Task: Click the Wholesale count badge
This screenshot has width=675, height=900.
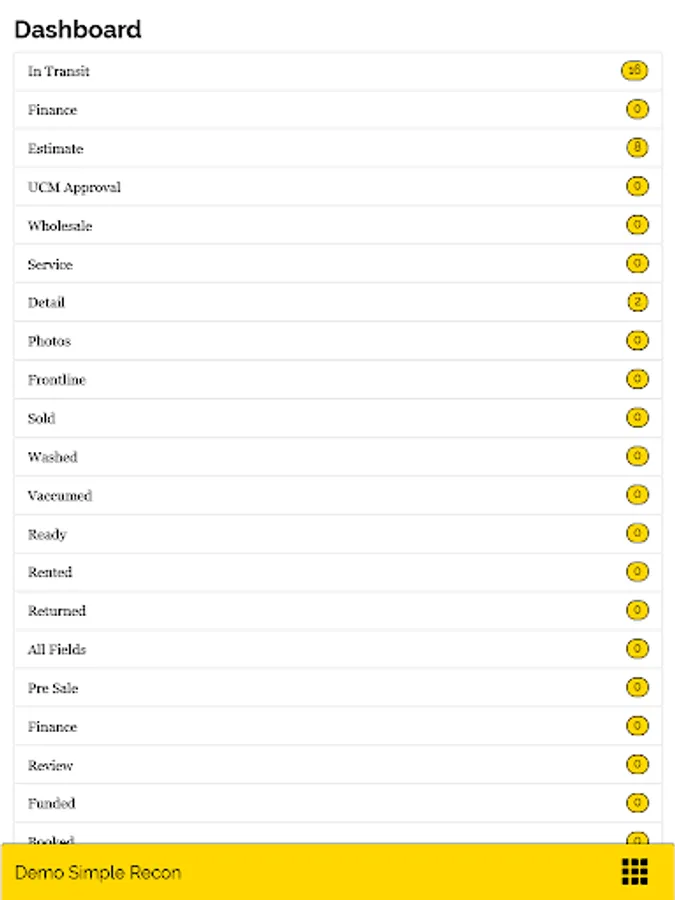Action: tap(637, 225)
